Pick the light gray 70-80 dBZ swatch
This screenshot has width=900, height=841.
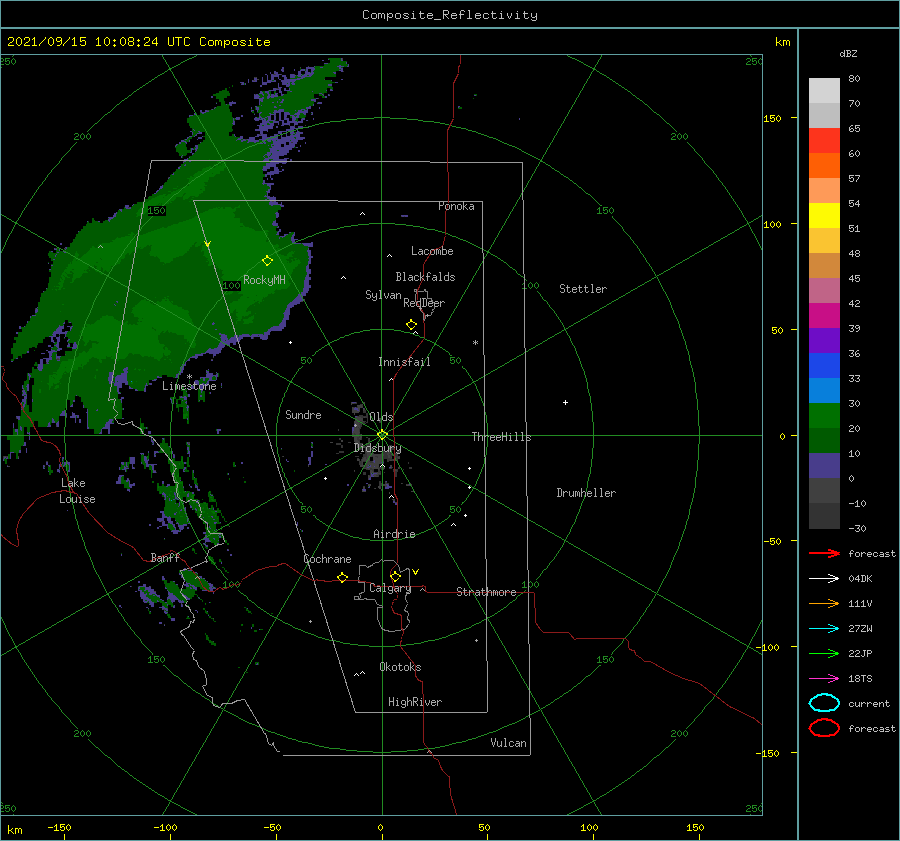(x=824, y=91)
